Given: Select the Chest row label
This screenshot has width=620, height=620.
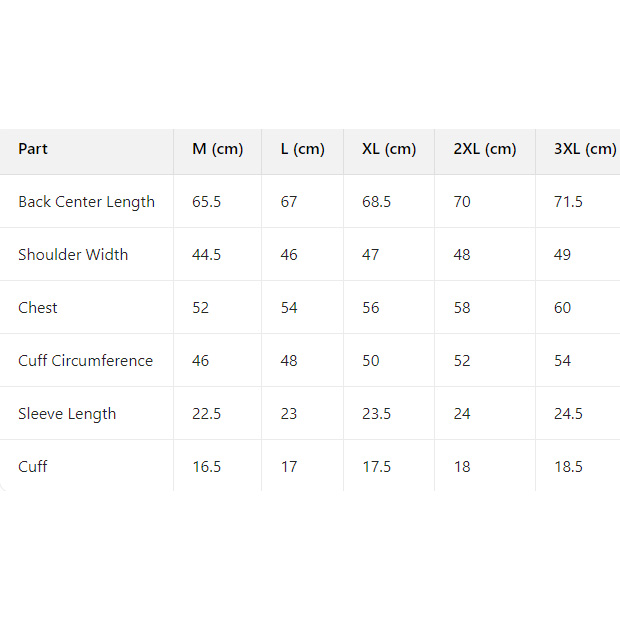Looking at the screenshot, I should 38,308.
